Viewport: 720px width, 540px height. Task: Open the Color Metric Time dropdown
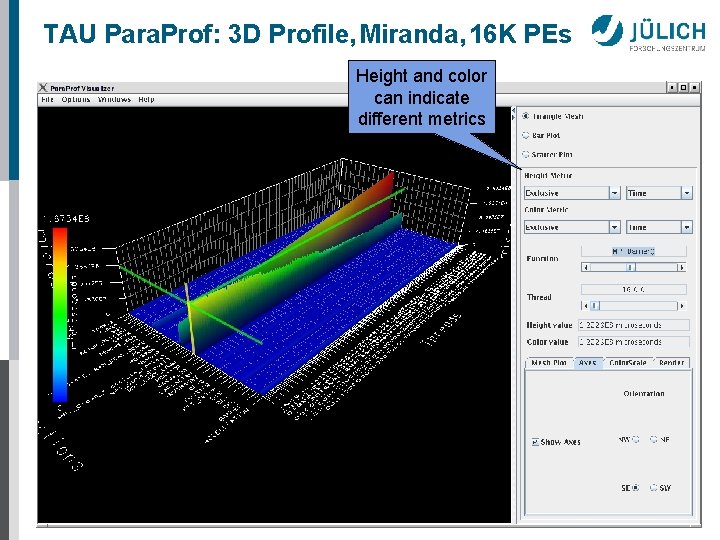click(x=659, y=227)
